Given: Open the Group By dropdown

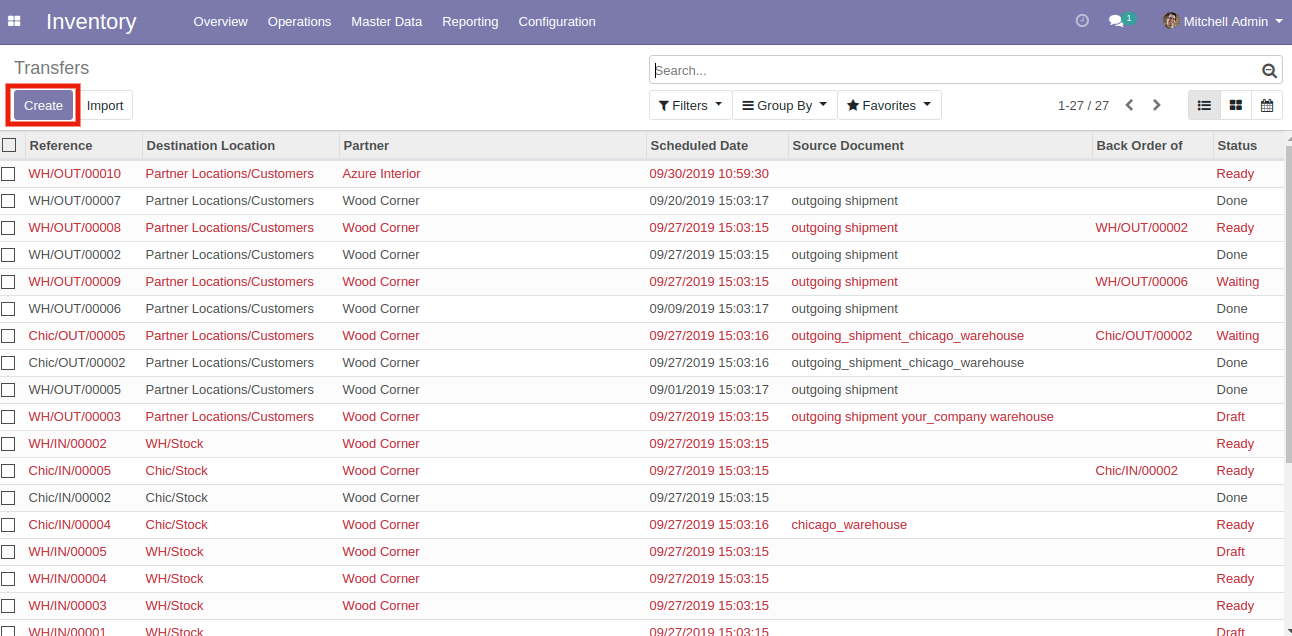Looking at the screenshot, I should 785,105.
